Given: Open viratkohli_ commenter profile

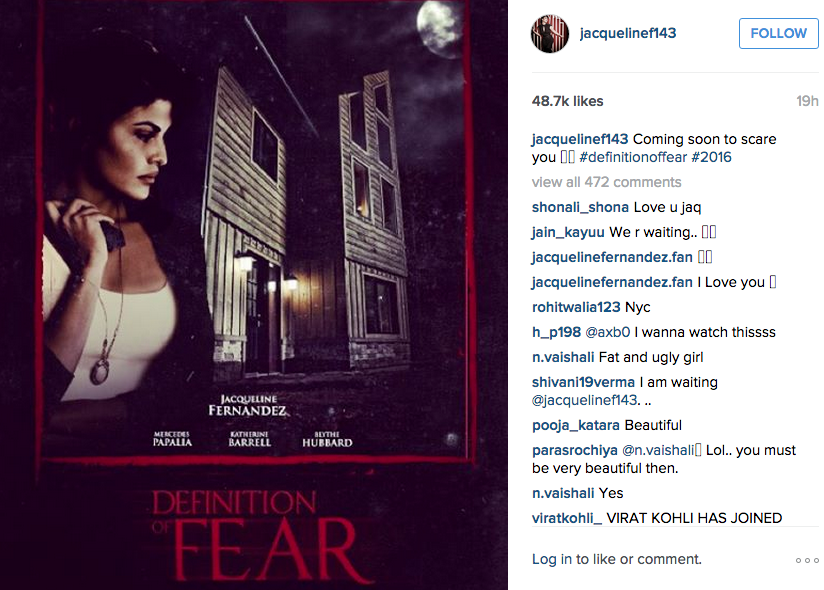Looking at the screenshot, I should point(566,518).
